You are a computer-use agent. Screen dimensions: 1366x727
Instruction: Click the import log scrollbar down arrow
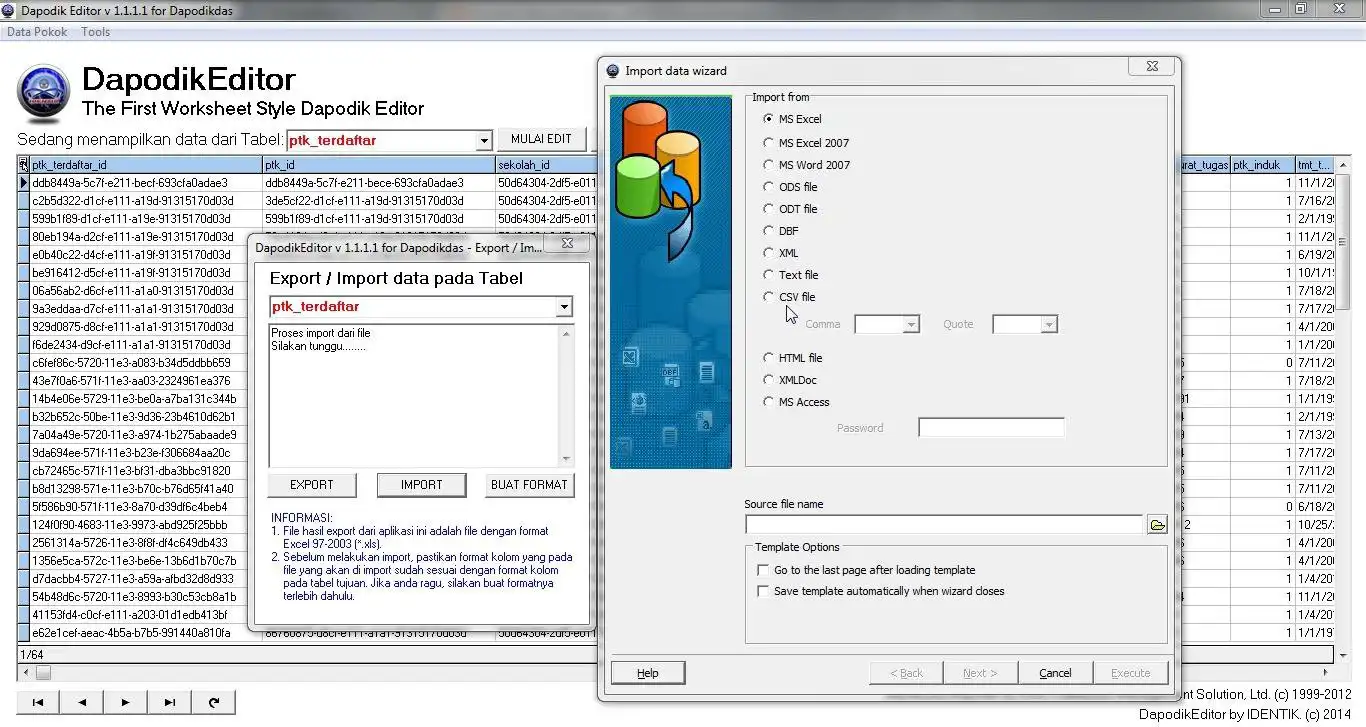click(x=567, y=459)
